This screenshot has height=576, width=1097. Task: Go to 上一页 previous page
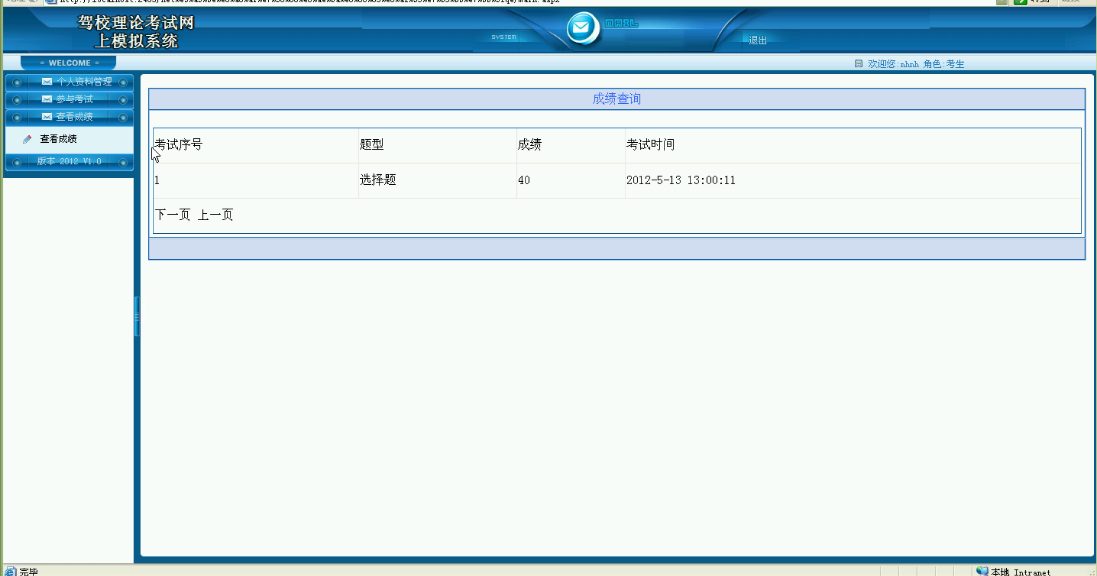tap(215, 215)
